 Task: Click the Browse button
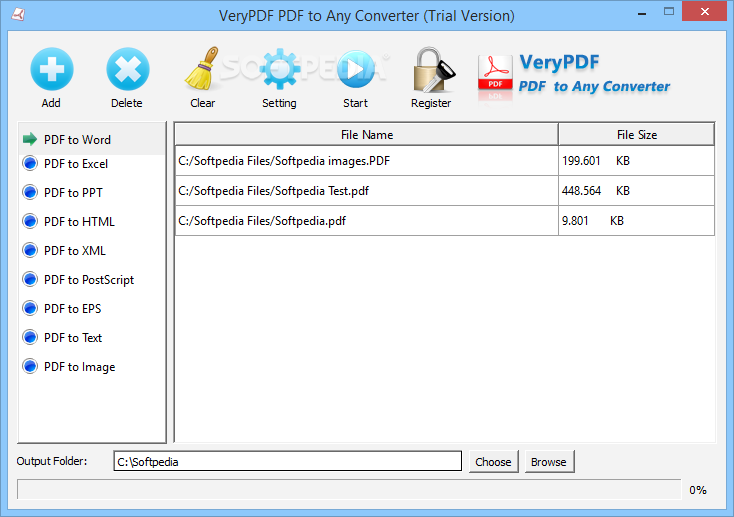tap(549, 462)
